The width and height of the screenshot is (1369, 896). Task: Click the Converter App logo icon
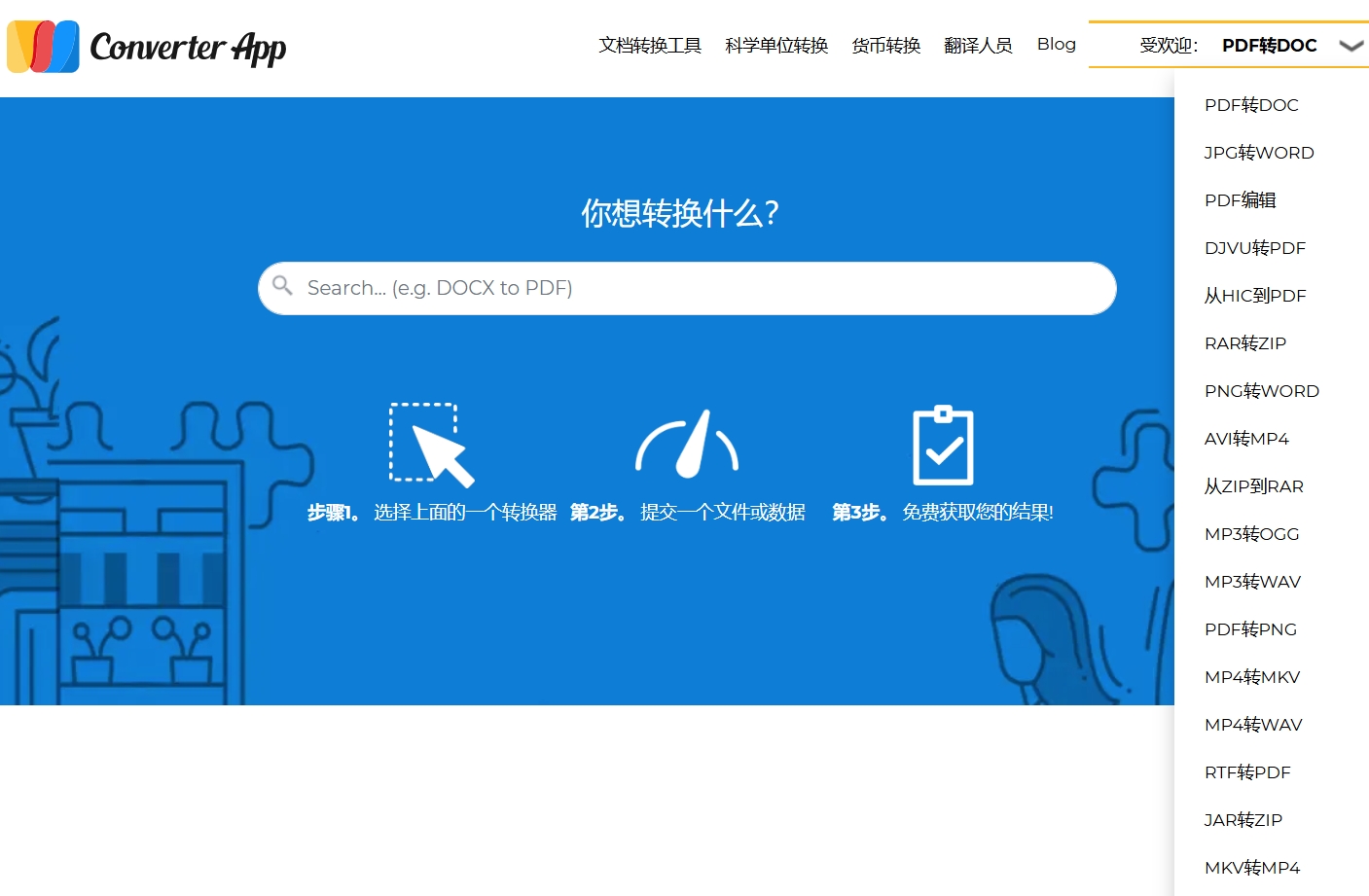click(43, 47)
